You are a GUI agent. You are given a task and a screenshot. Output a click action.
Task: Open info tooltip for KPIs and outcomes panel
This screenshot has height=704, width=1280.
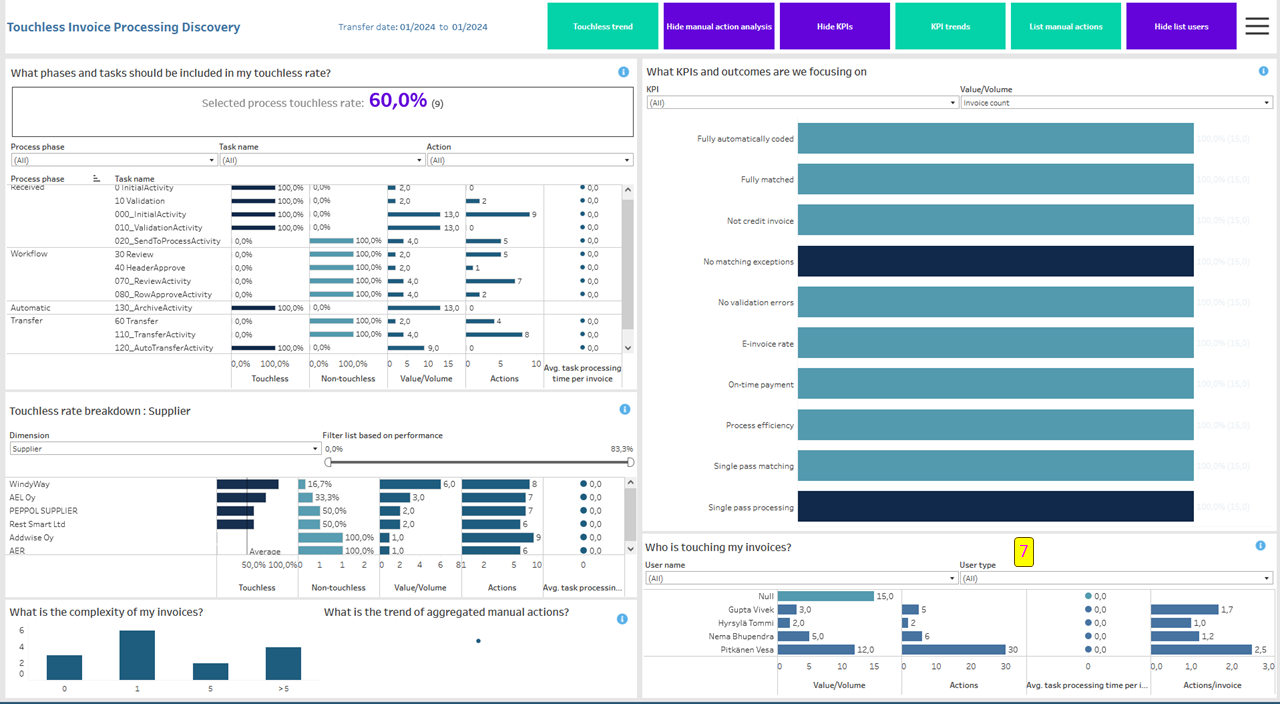pos(1262,71)
